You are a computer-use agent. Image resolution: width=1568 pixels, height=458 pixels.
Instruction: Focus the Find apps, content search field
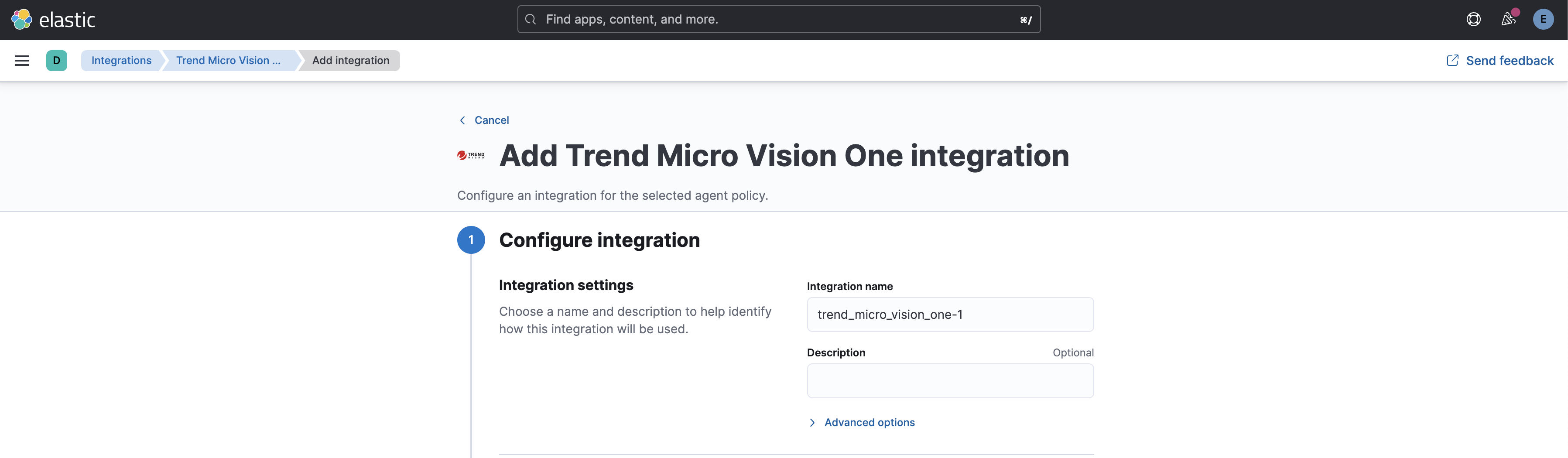(778, 20)
